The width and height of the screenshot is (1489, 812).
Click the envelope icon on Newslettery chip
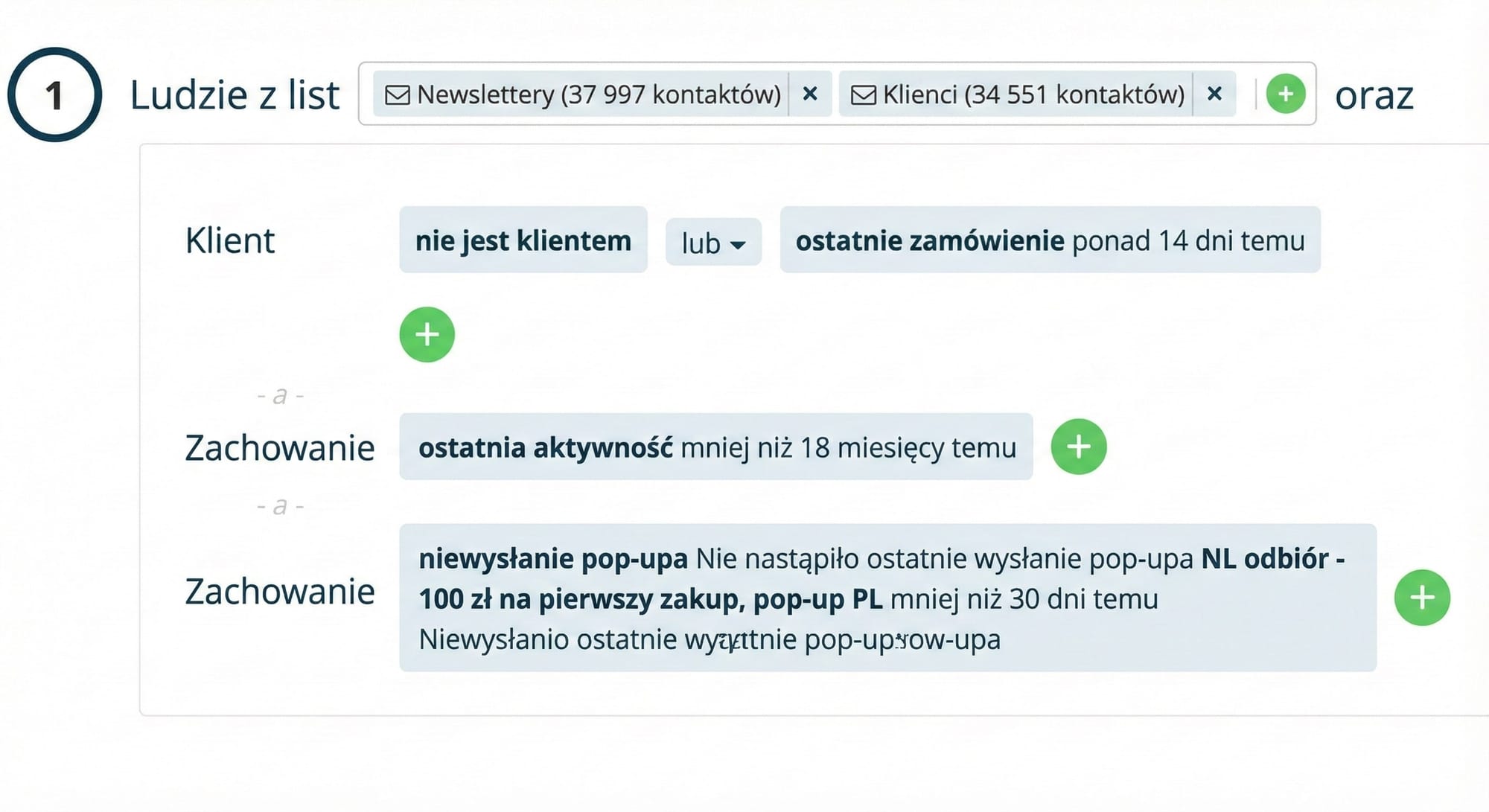tap(398, 95)
